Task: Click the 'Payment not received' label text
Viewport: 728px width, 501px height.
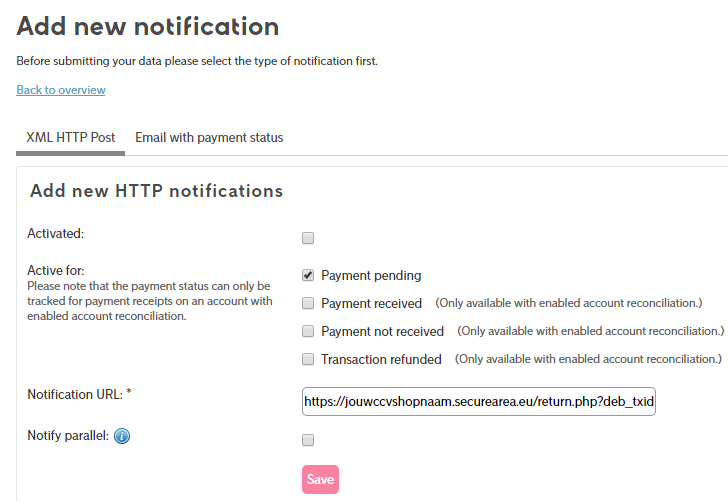Action: tap(382, 331)
